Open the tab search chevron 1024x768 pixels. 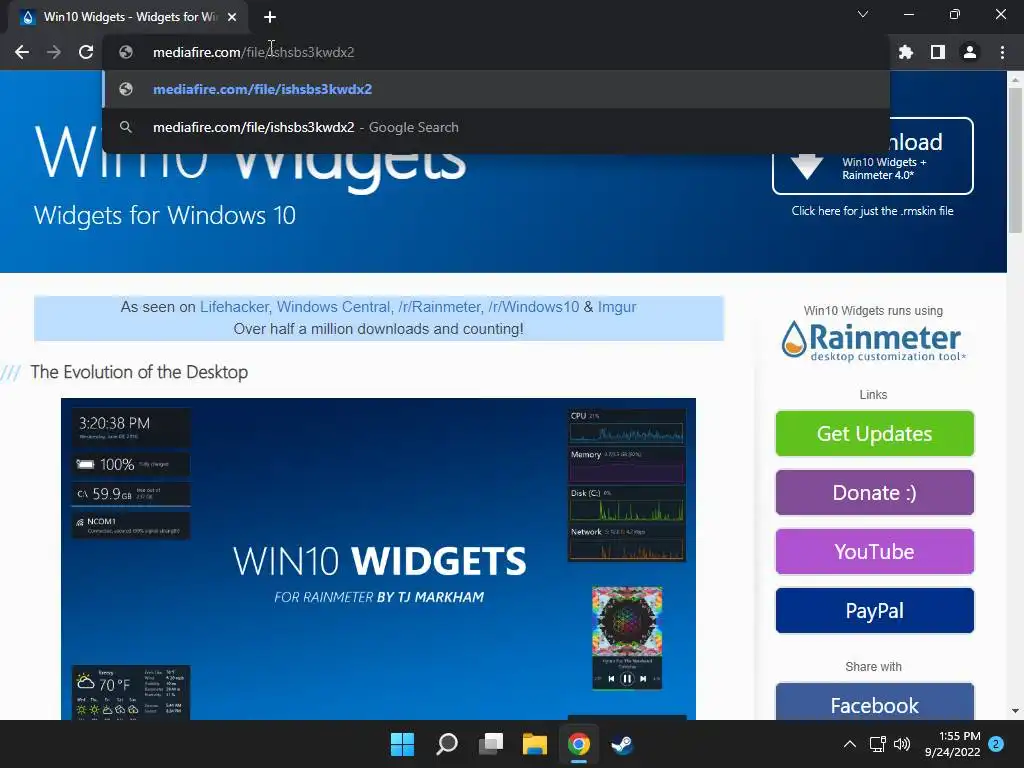point(863,14)
